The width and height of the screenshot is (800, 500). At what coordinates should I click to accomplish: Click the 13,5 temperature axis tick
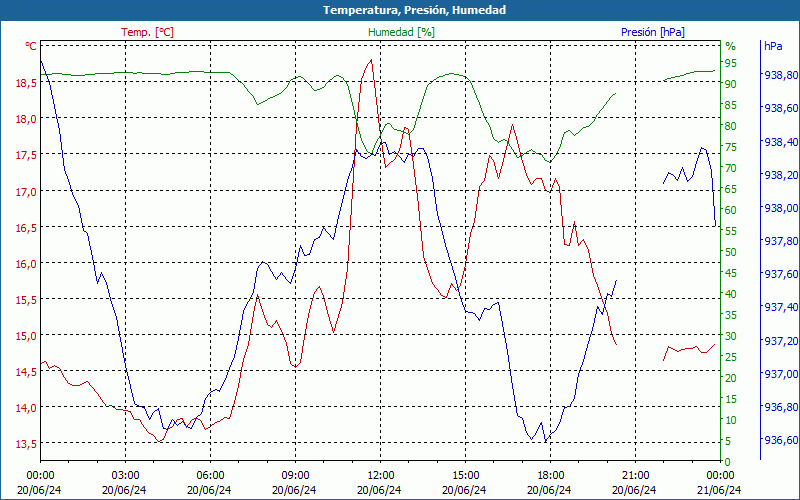point(28,444)
